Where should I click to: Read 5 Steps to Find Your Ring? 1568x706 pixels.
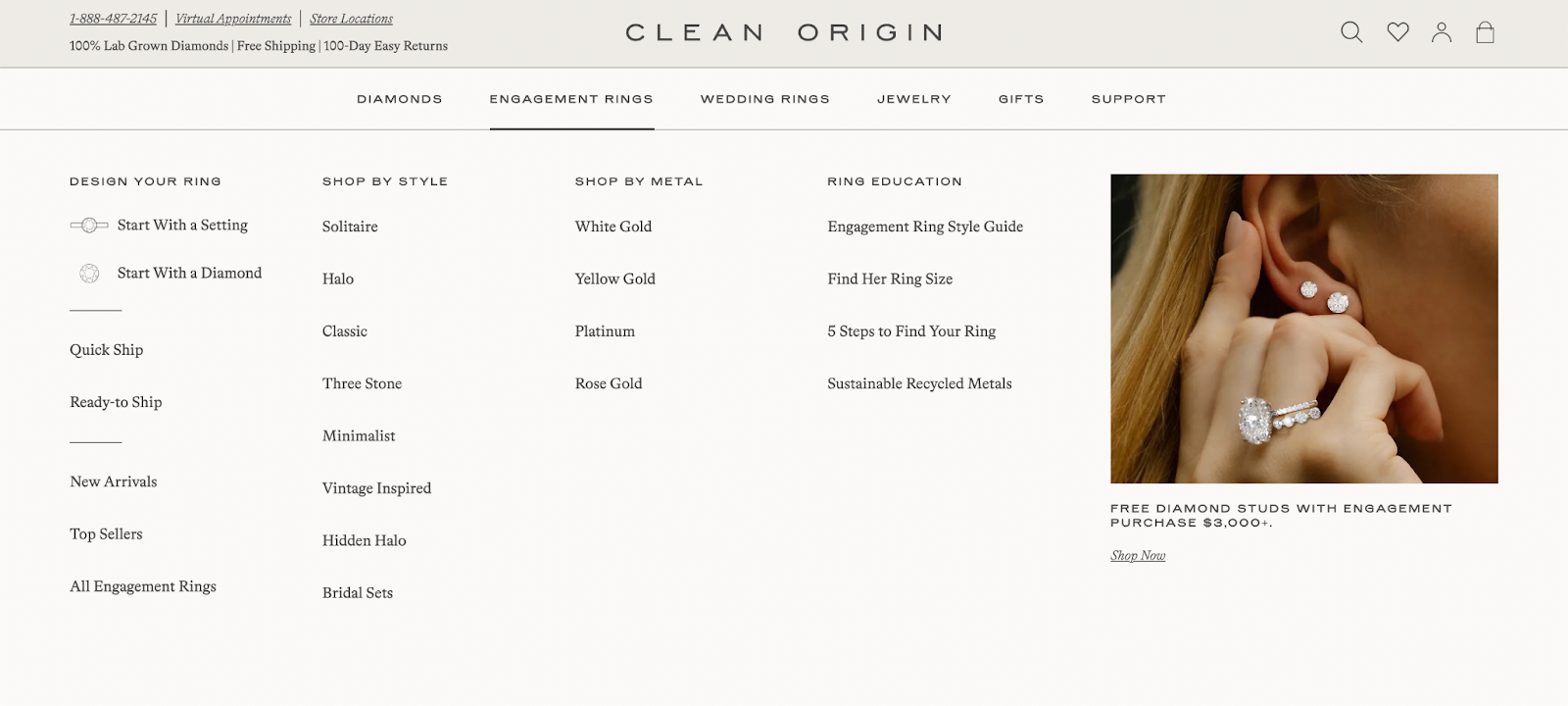pos(911,331)
